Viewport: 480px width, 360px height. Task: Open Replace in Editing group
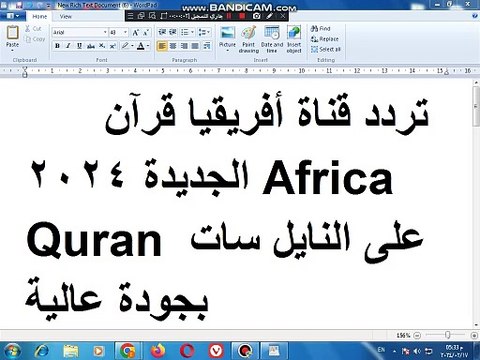[x=324, y=39]
